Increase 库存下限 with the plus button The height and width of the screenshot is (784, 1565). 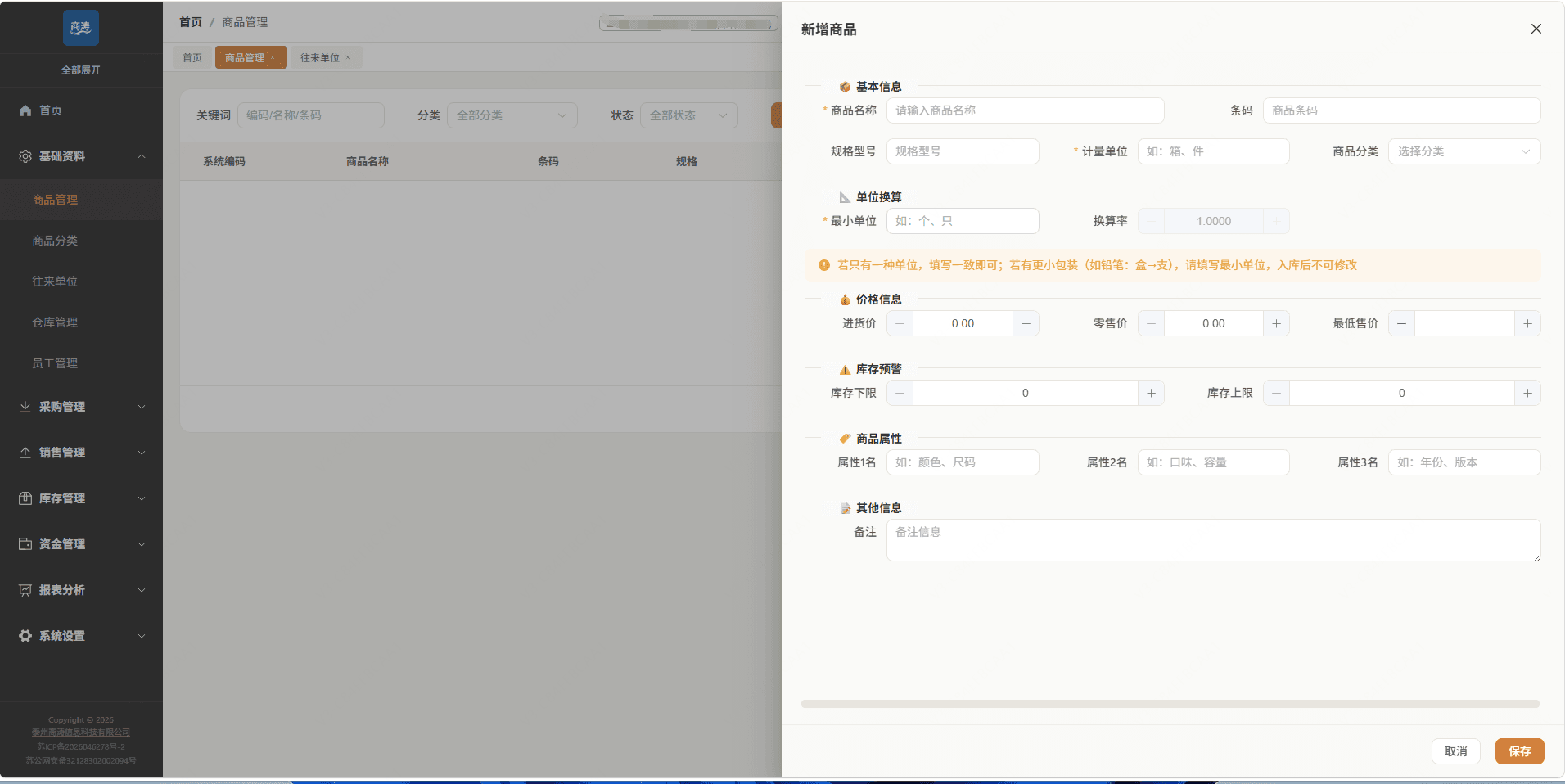pos(1151,393)
